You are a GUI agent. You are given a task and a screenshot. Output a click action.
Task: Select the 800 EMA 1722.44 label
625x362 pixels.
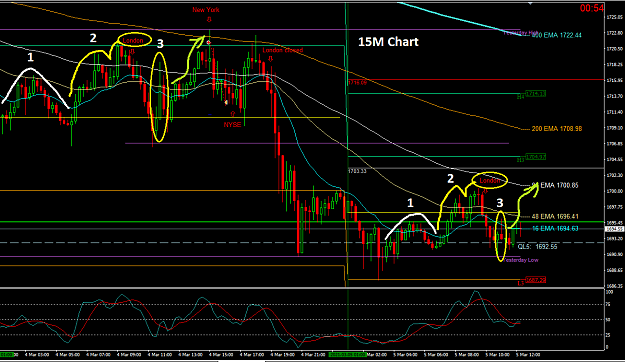point(556,35)
